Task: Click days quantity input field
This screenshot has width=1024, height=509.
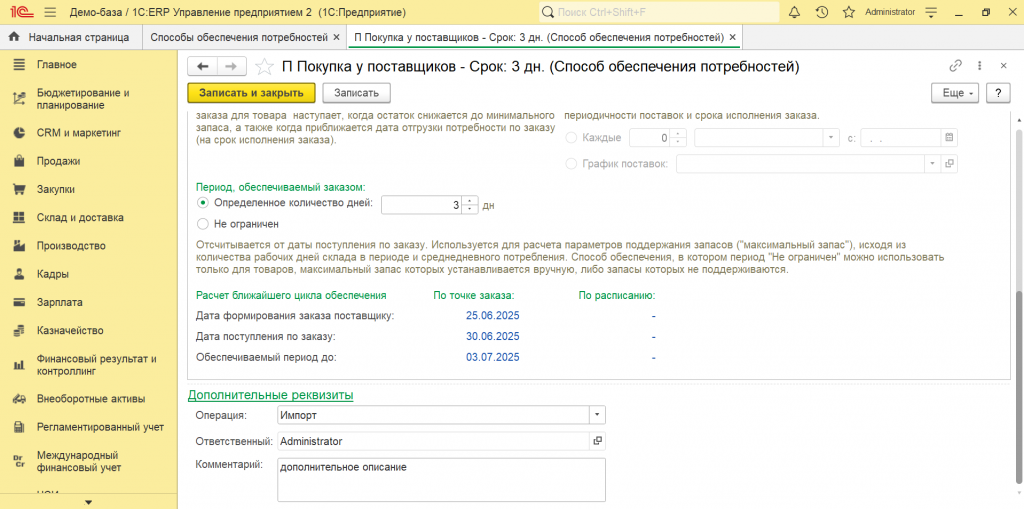Action: pos(422,205)
